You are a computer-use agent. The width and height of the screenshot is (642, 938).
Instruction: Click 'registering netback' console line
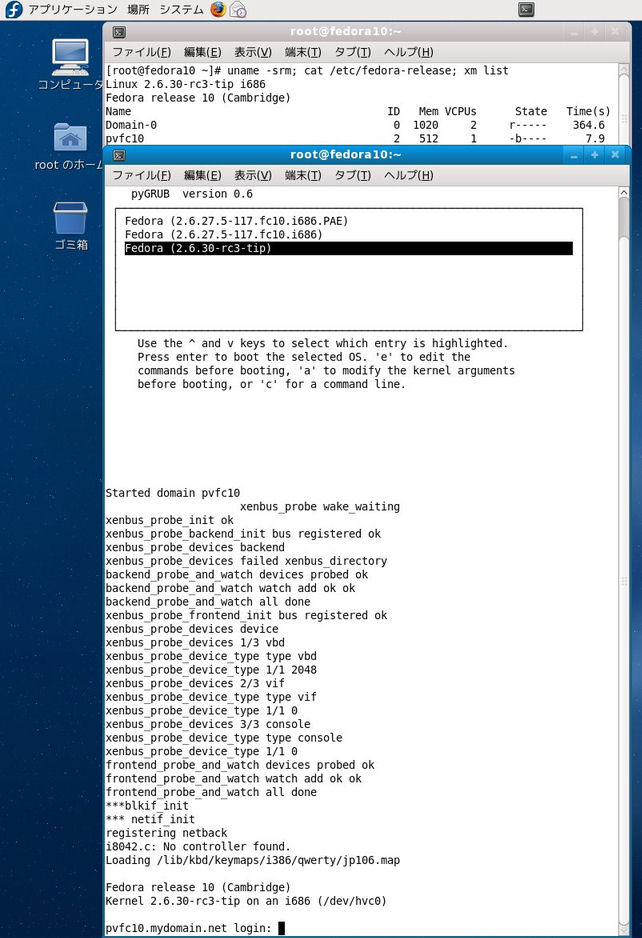pos(166,833)
